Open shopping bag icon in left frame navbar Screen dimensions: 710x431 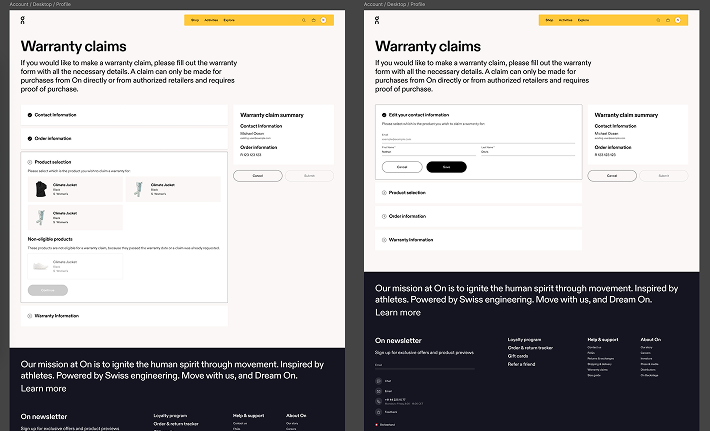313,20
